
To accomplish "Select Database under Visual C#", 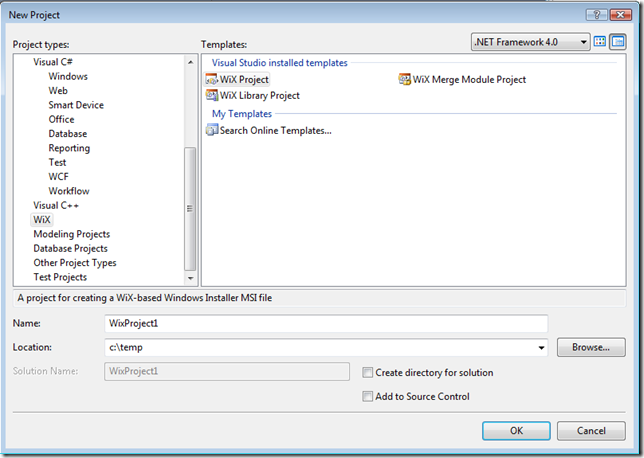I will point(68,134).
